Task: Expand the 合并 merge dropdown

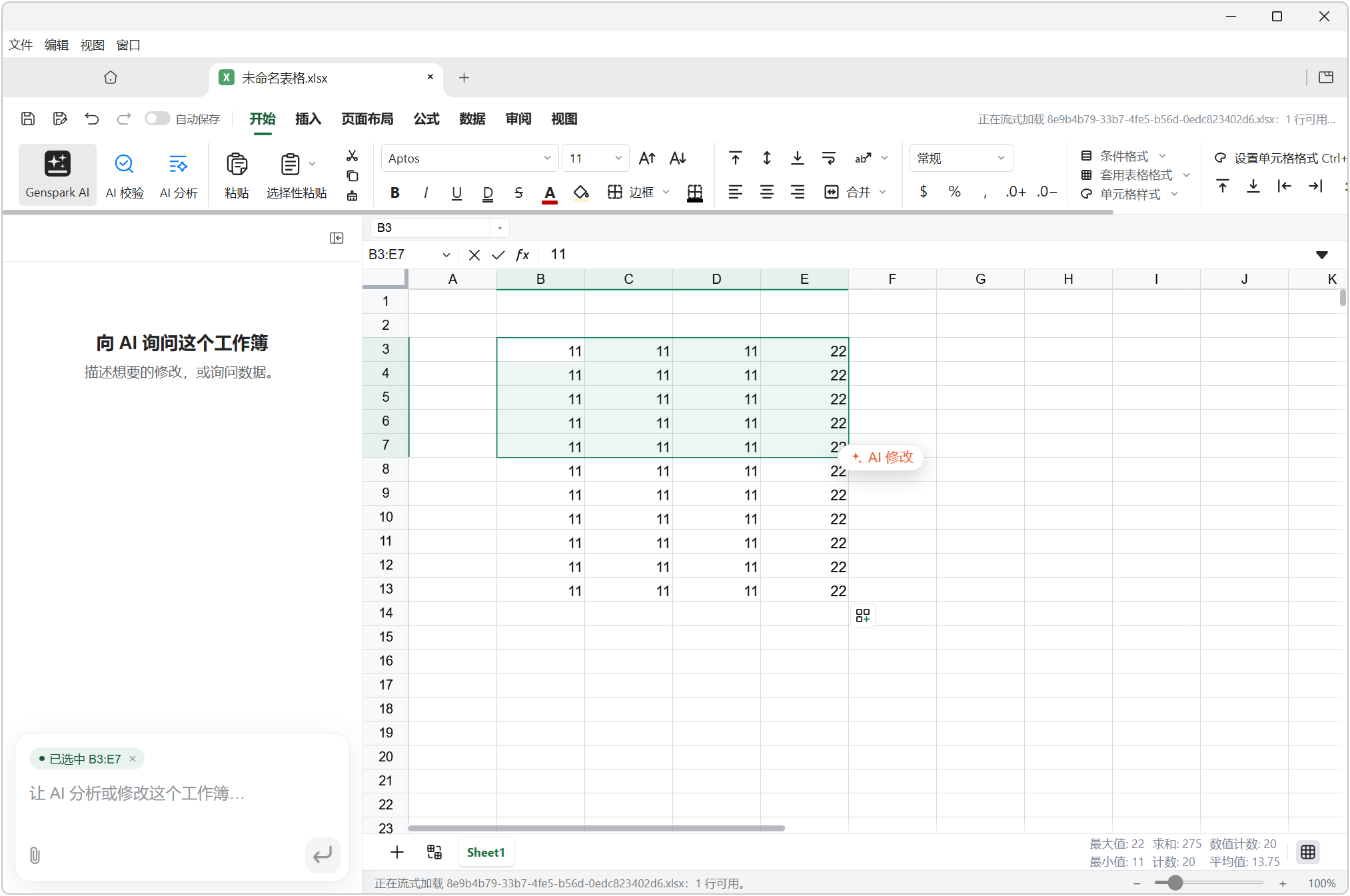Action: pos(883,192)
